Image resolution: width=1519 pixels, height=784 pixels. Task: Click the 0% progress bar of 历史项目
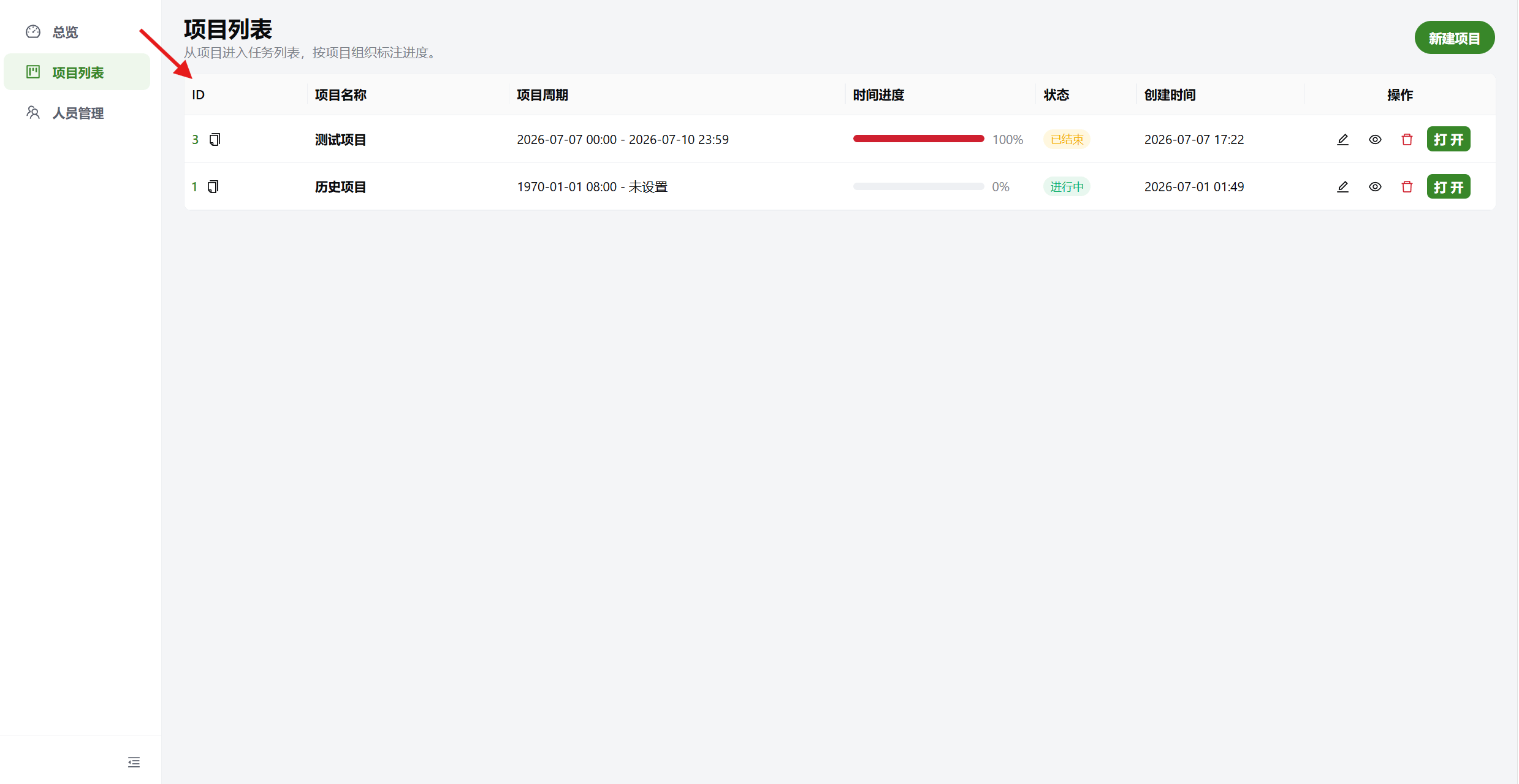[x=918, y=186]
